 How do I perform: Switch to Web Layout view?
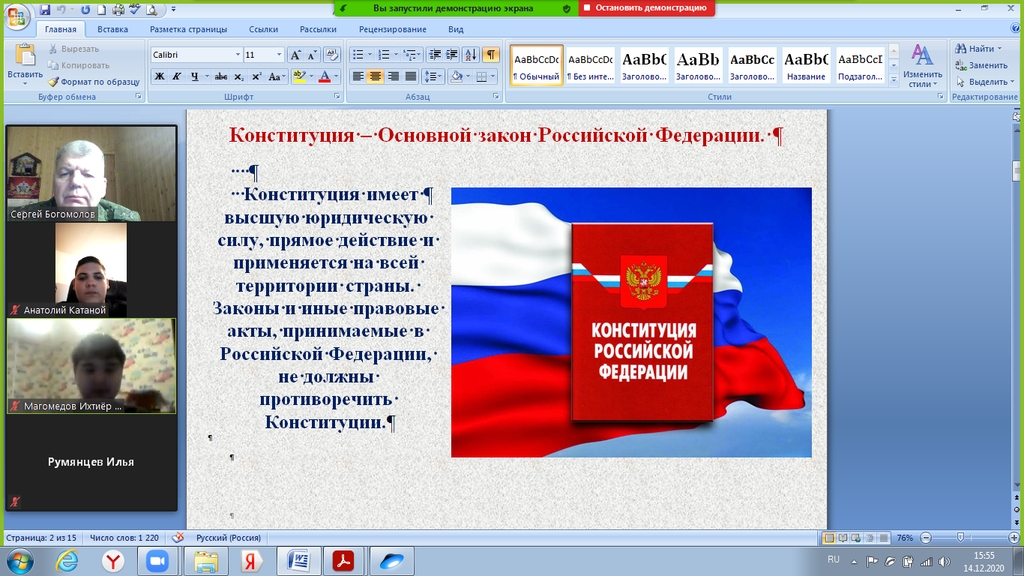[x=856, y=537]
